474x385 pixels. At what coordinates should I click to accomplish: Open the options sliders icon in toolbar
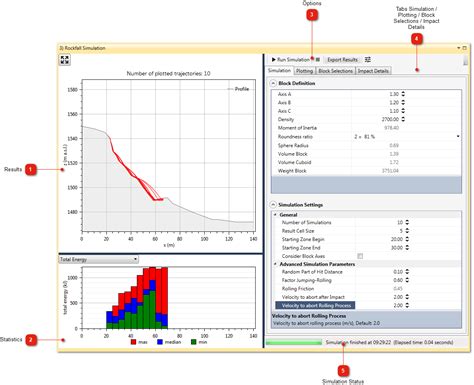[368, 59]
